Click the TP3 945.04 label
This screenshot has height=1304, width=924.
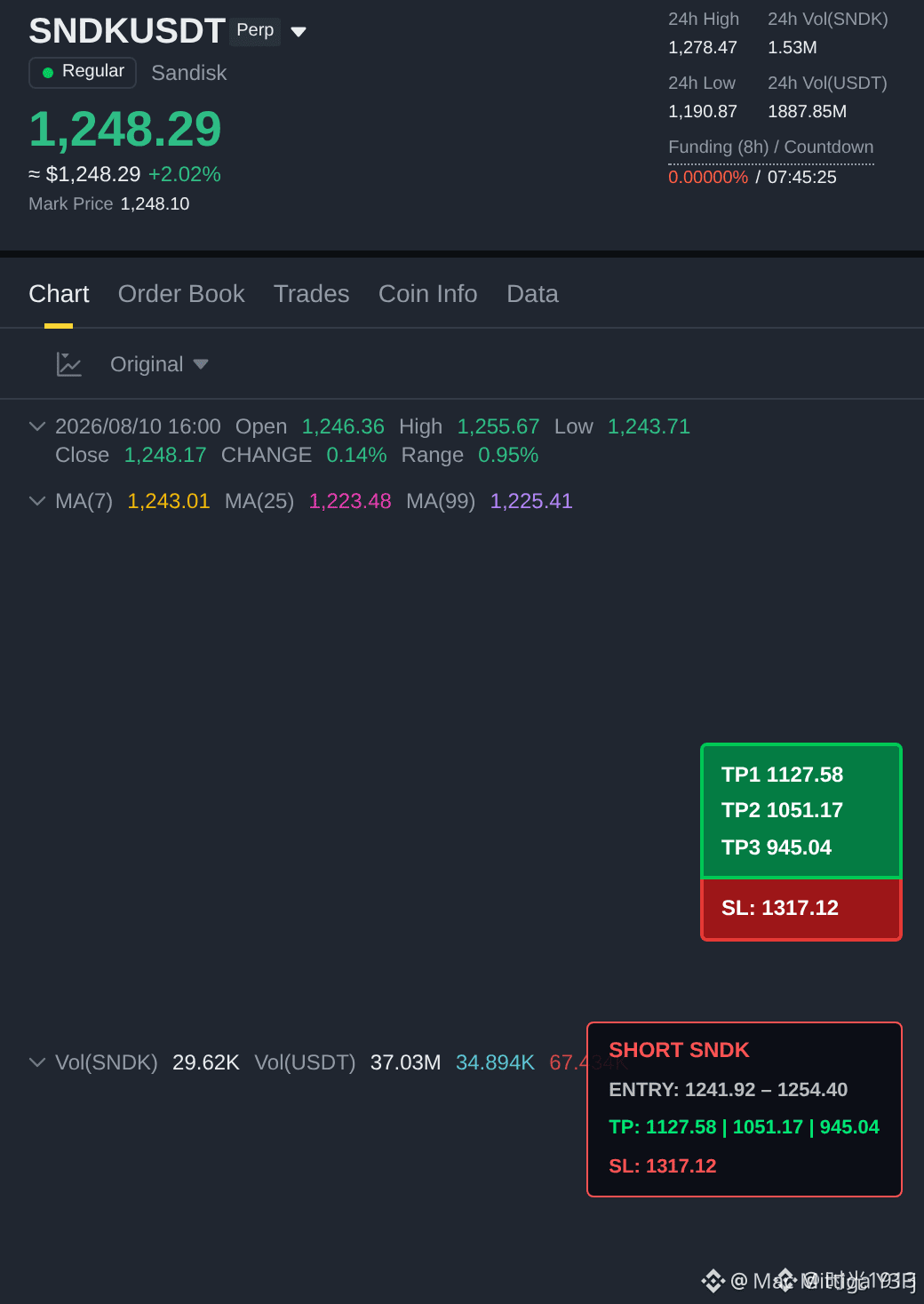777,847
